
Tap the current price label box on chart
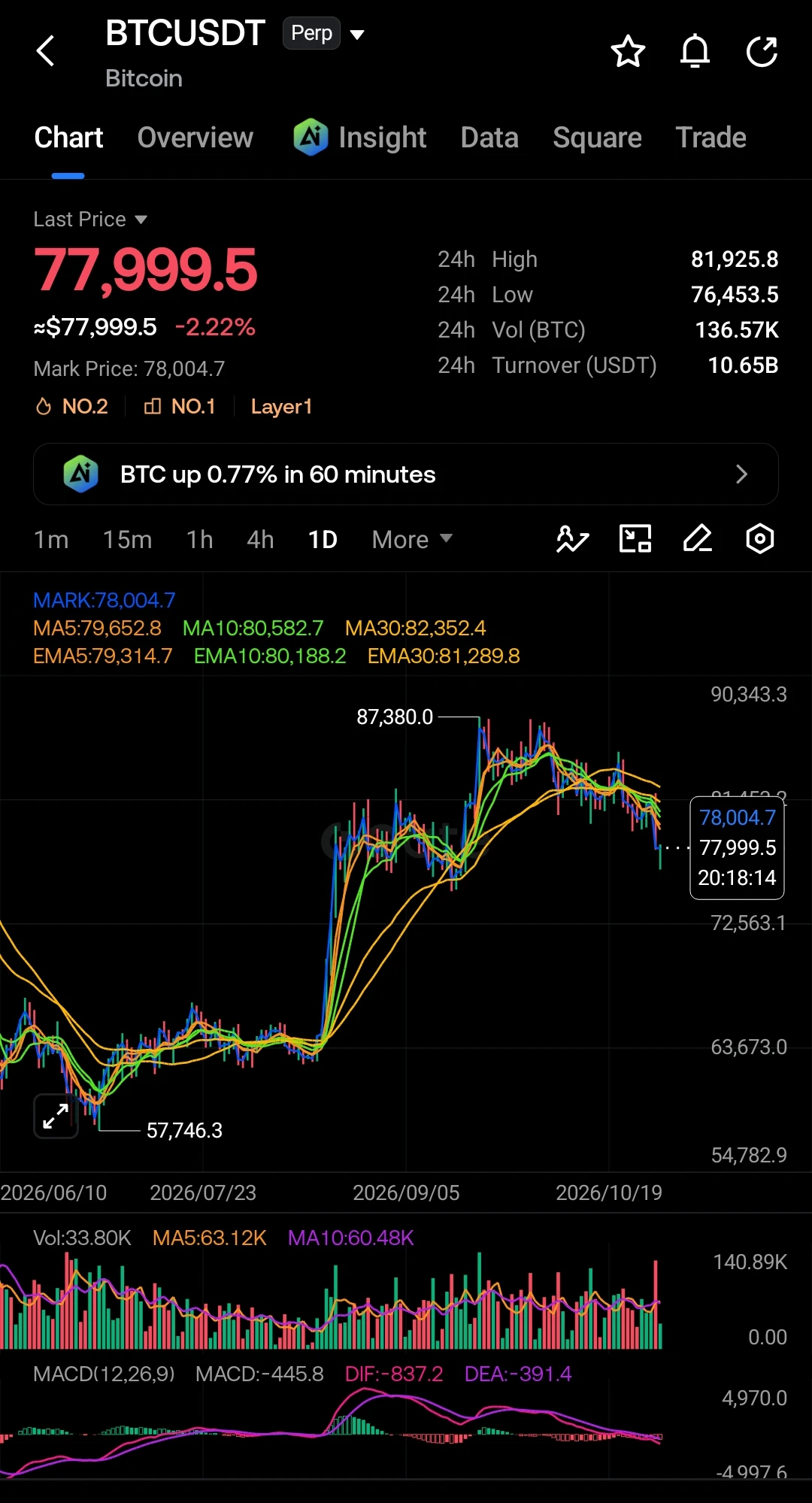pyautogui.click(x=737, y=847)
